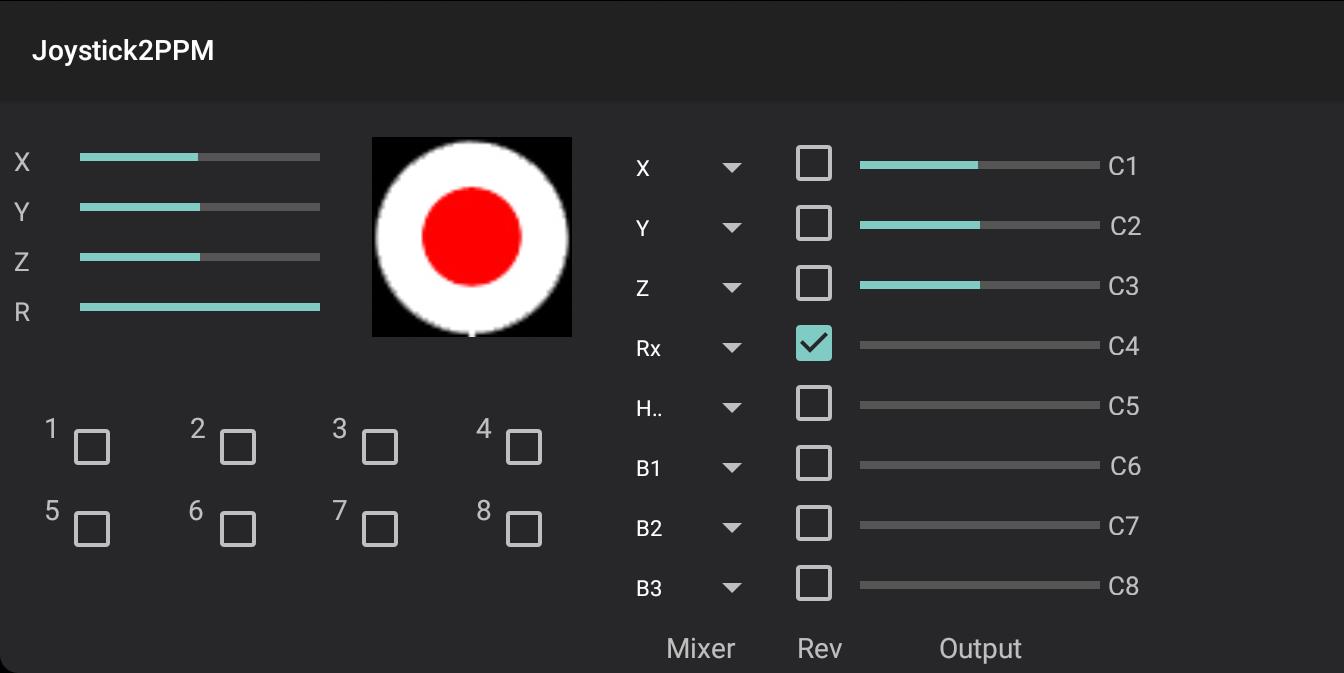1344x673 pixels.
Task: Click the Output column label
Action: point(981,649)
